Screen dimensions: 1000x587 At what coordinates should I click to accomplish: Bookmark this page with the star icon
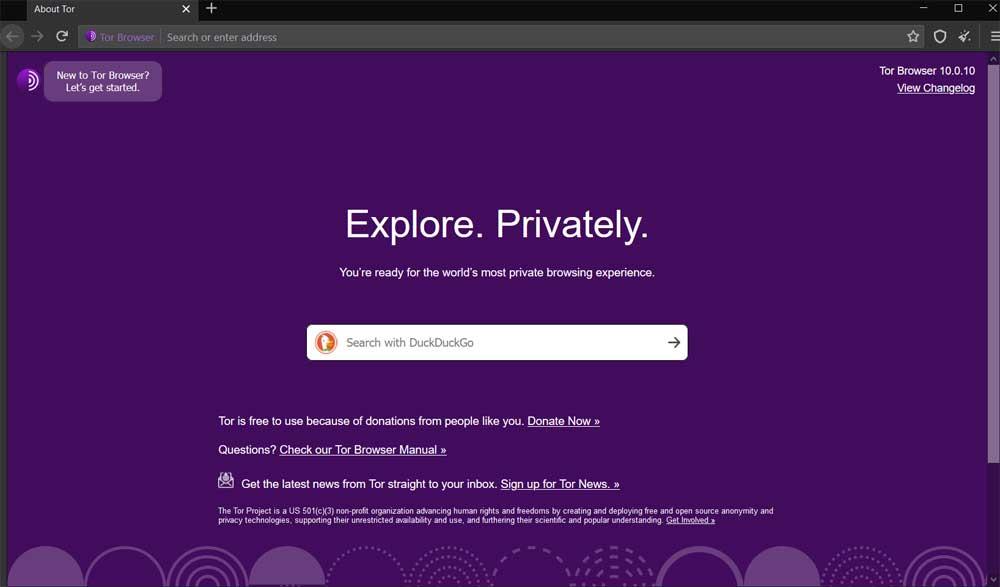[x=913, y=37]
